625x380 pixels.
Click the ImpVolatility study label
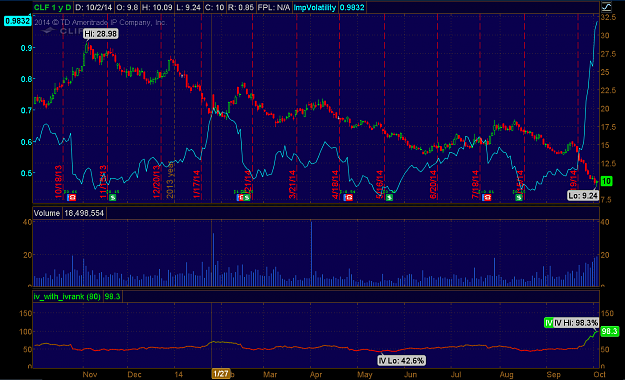[314, 7]
